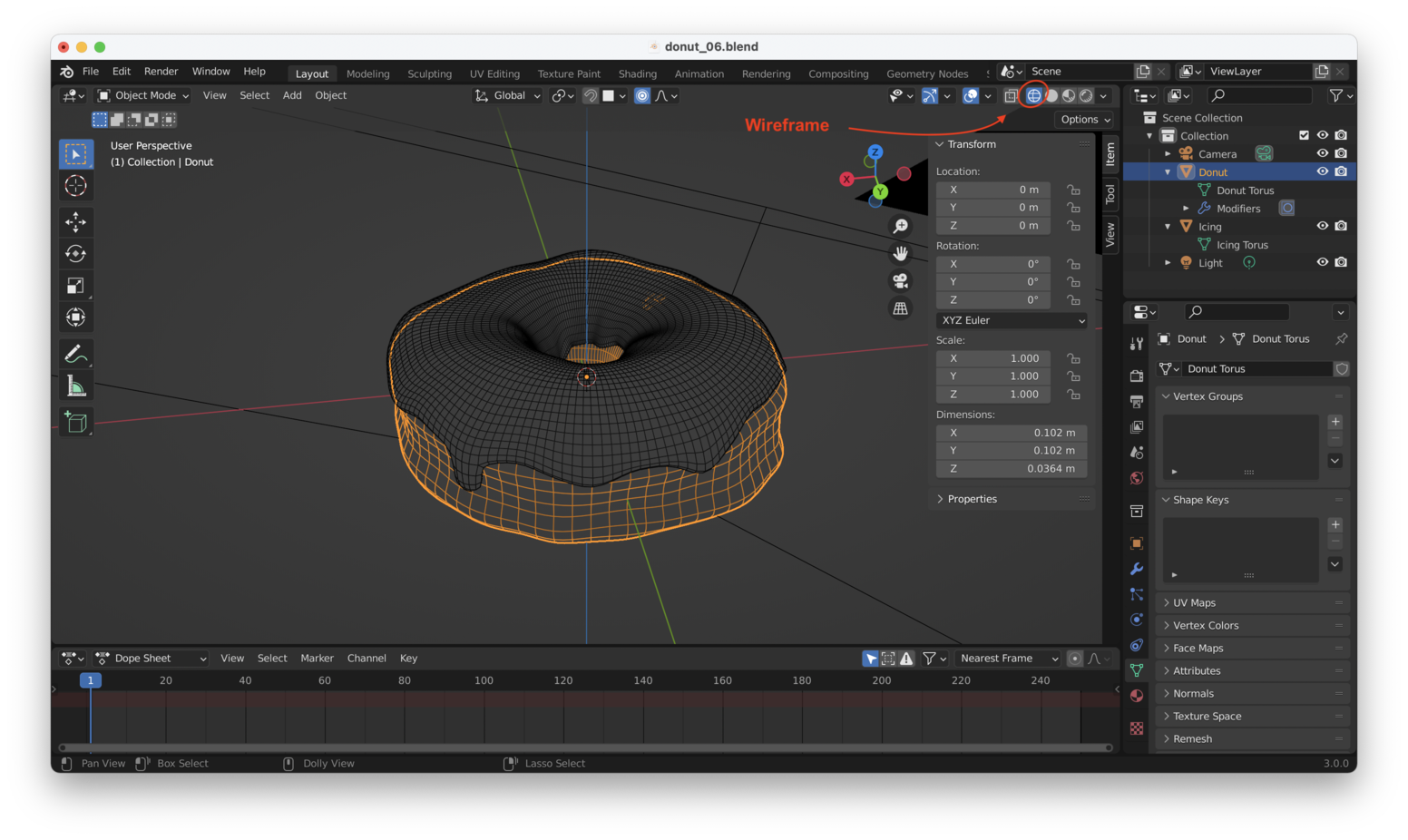Hide the Icing object in viewport
This screenshot has height=840, width=1408.
tap(1323, 225)
